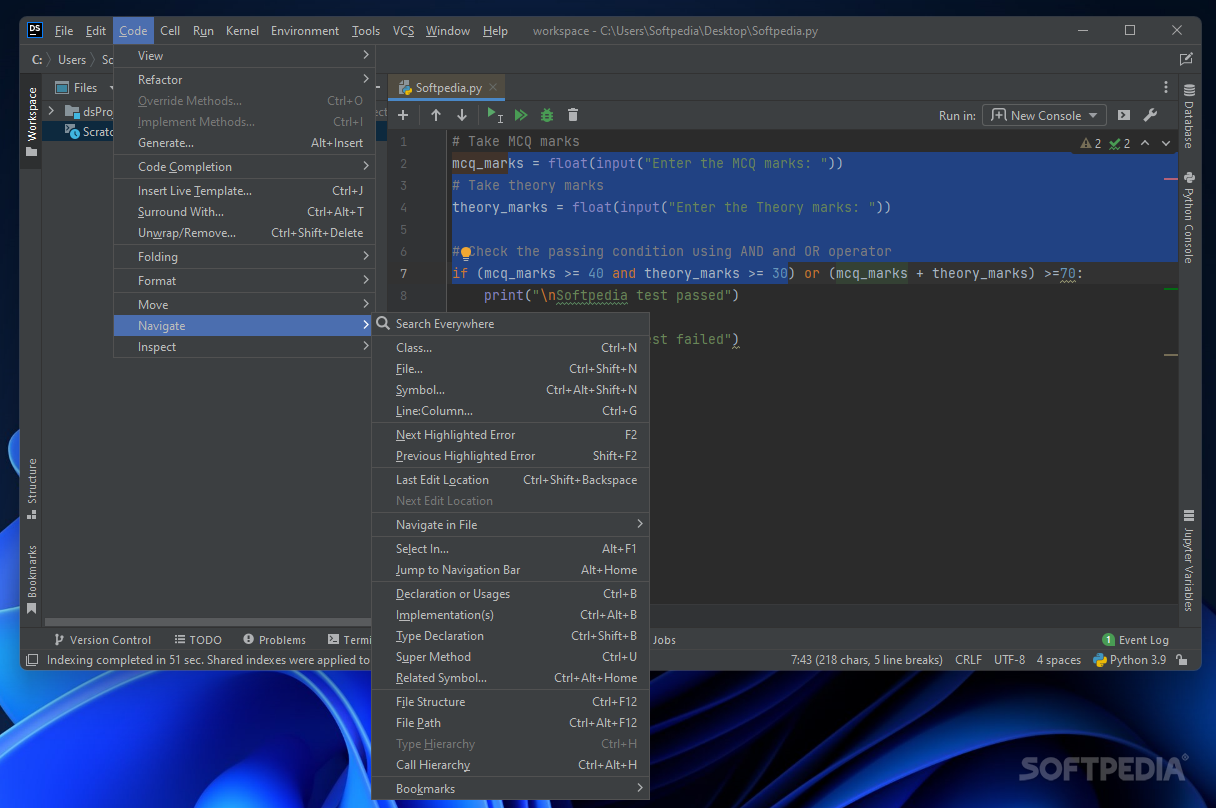The width and height of the screenshot is (1216, 808).
Task: Open the VCS menu
Action: (x=403, y=31)
